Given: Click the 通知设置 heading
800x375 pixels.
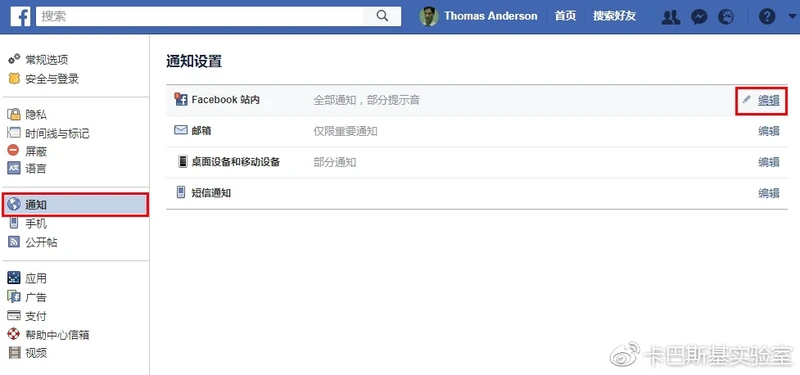Looking at the screenshot, I should 194,62.
